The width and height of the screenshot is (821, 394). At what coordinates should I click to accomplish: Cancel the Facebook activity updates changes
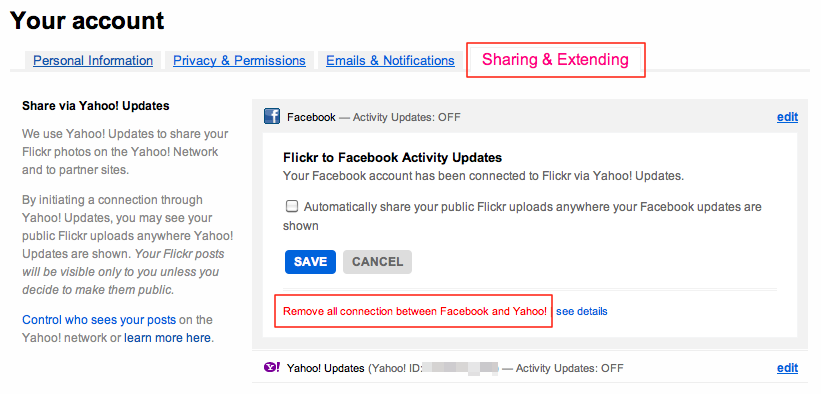click(x=378, y=262)
